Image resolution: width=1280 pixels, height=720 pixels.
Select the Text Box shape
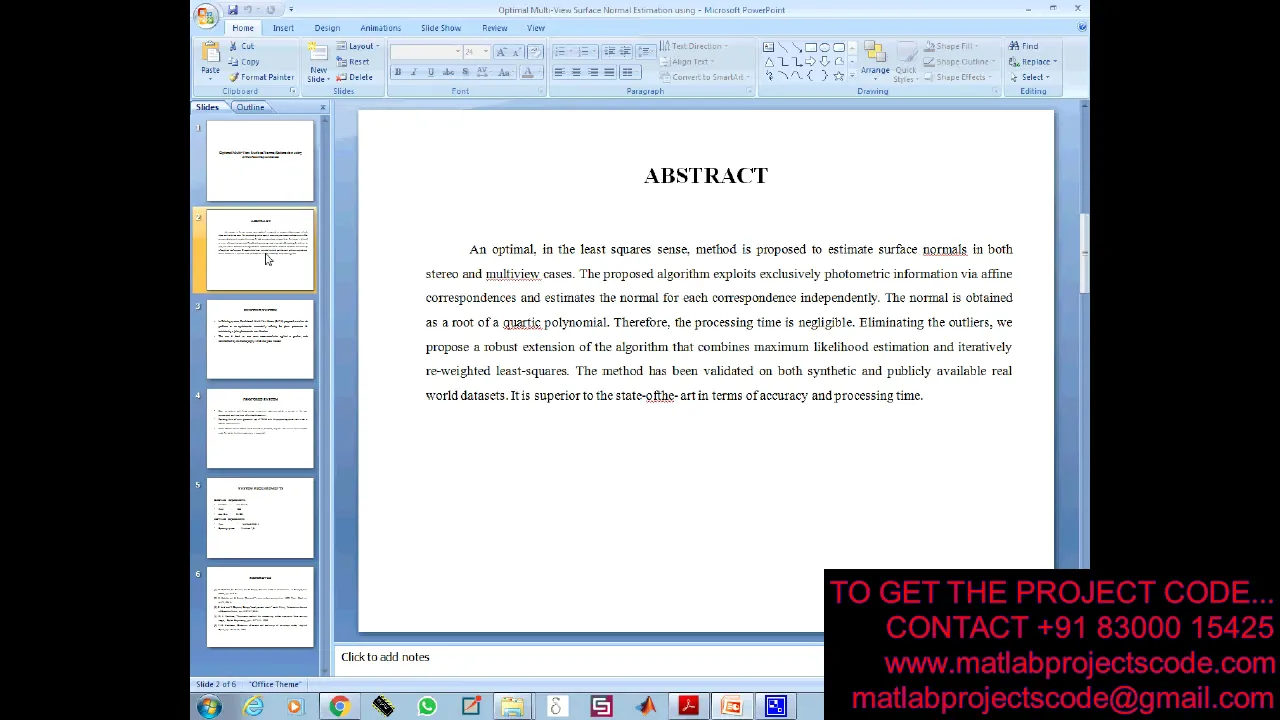click(768, 47)
